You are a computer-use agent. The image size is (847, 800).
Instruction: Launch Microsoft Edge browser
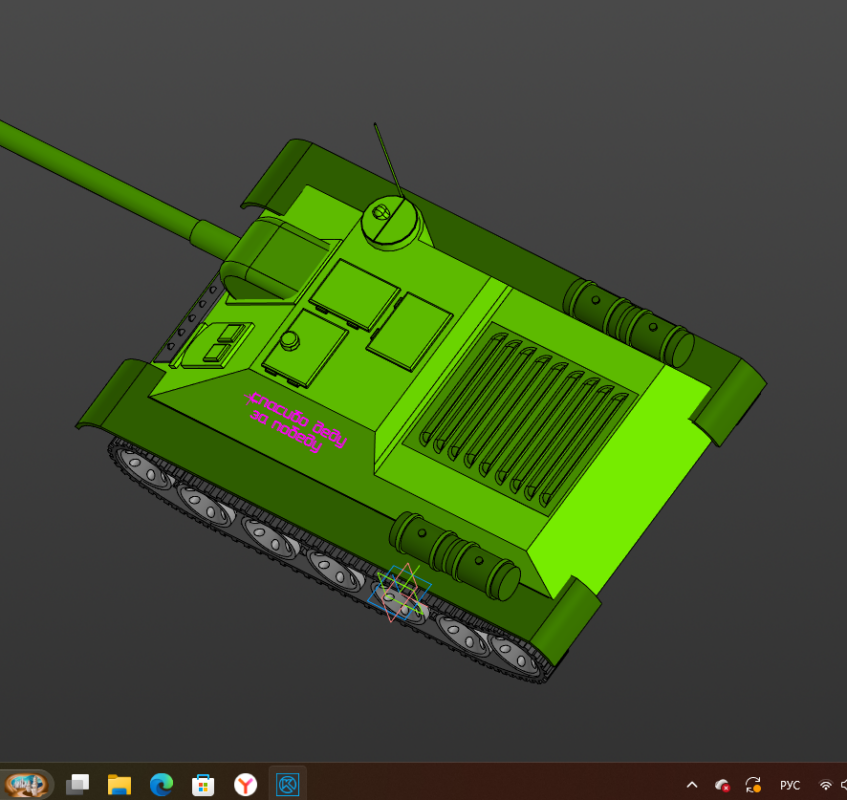tap(161, 784)
